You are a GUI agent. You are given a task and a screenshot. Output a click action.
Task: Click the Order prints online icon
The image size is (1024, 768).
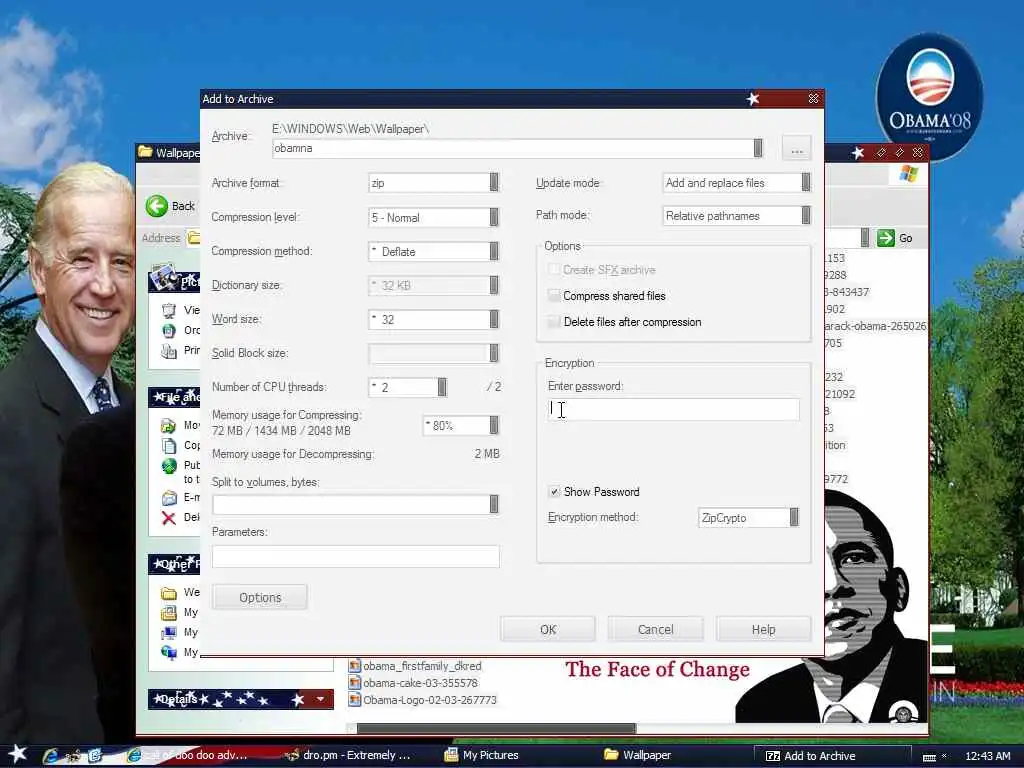point(168,330)
